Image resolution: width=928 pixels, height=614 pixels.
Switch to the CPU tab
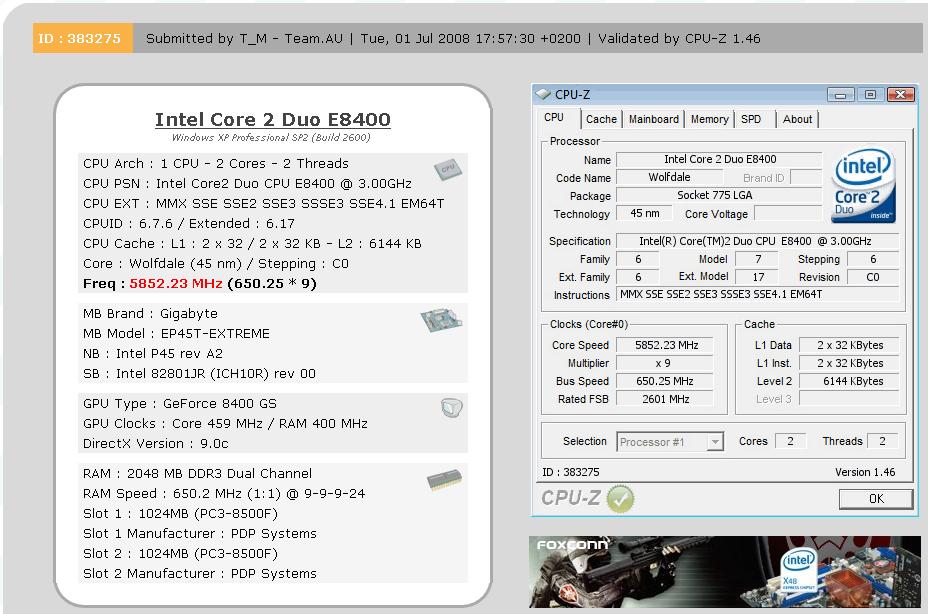(554, 118)
